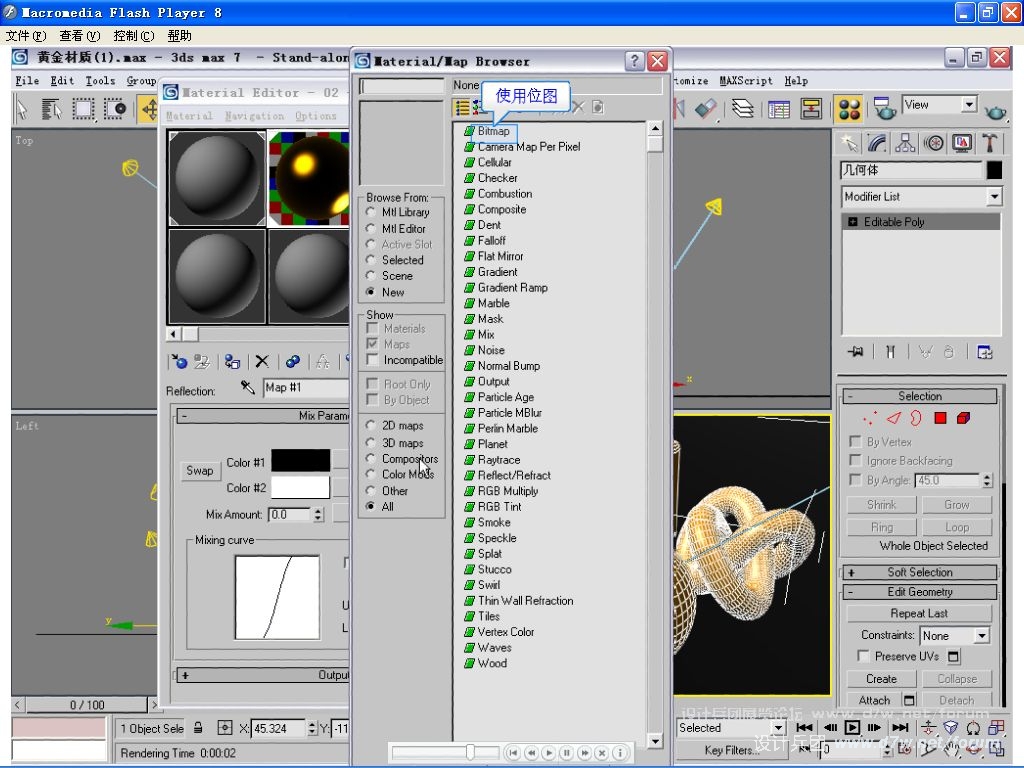Open the Utilities hammer panel icon
This screenshot has width=1024, height=768.
click(990, 143)
